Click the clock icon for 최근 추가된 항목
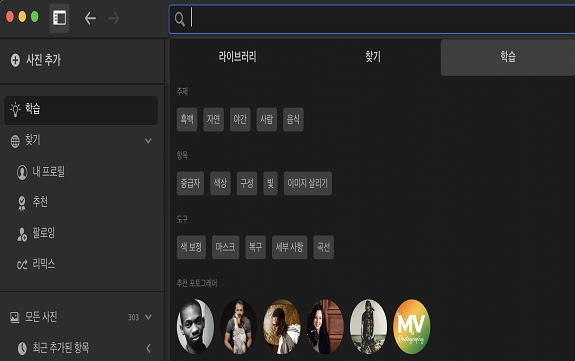The height and width of the screenshot is (361, 575). pos(22,348)
